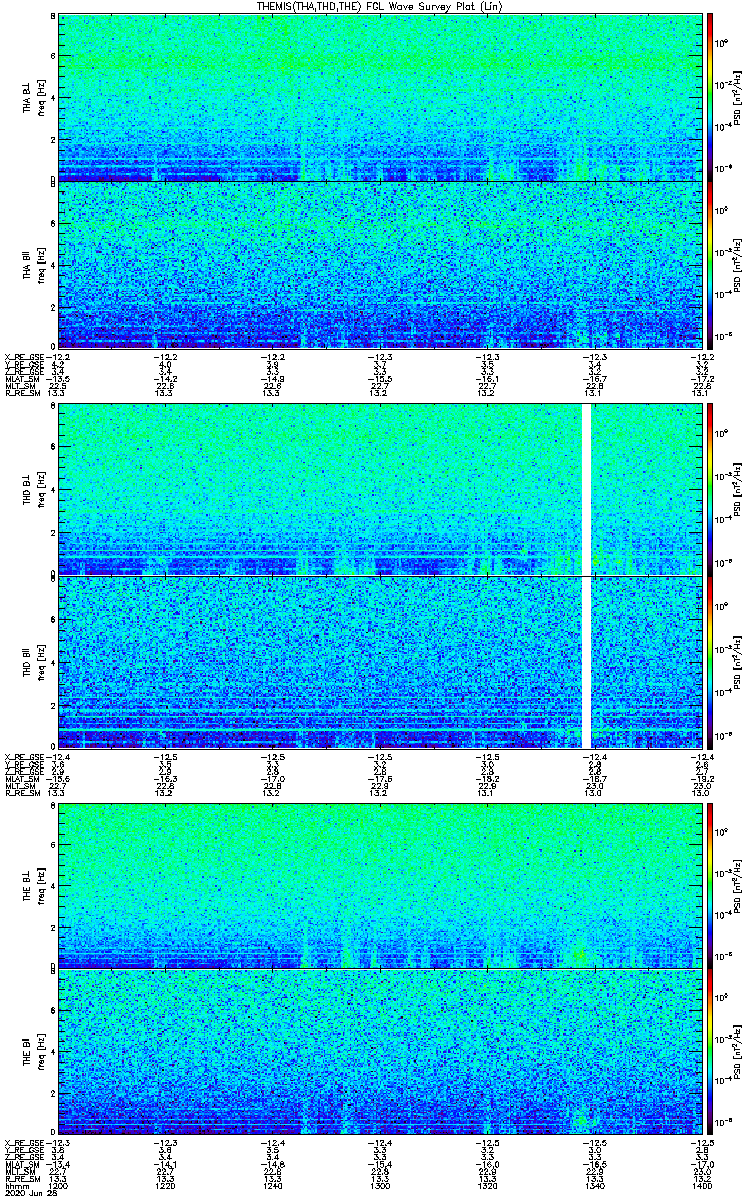Click inside the THA B⊥ spectrogram panel
Image resolution: width=750 pixels, height=1200 pixels.
tap(380, 97)
